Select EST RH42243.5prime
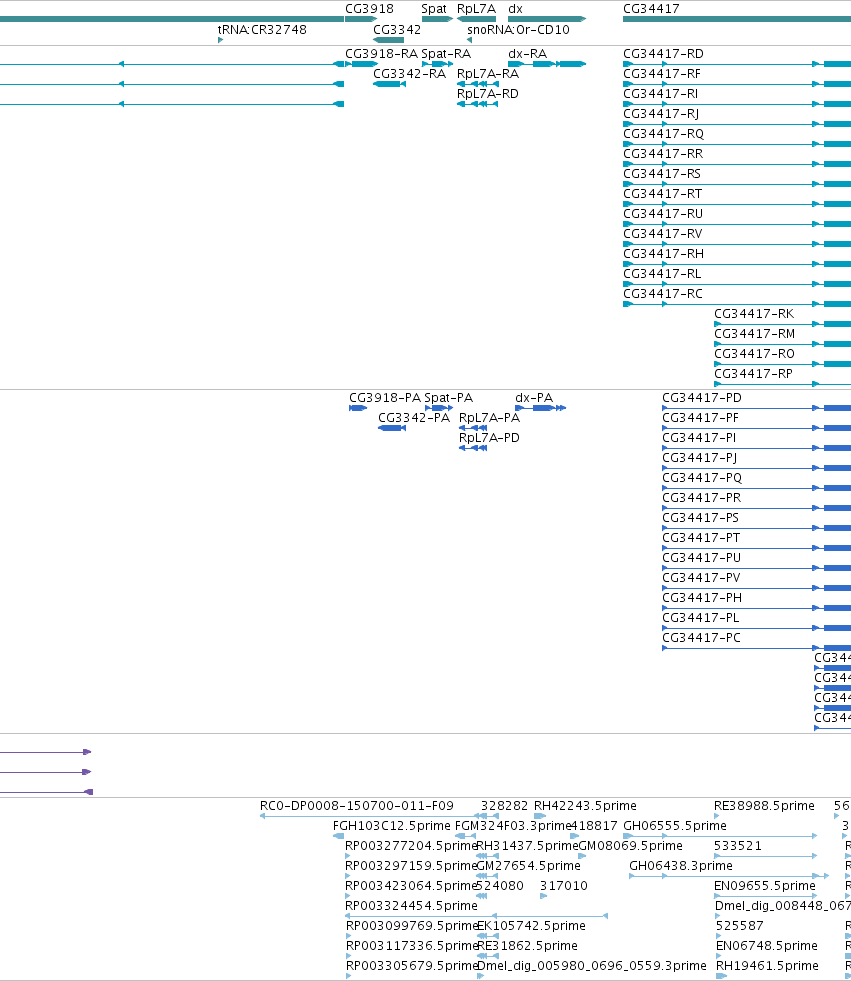The height and width of the screenshot is (981, 851). pos(585,806)
